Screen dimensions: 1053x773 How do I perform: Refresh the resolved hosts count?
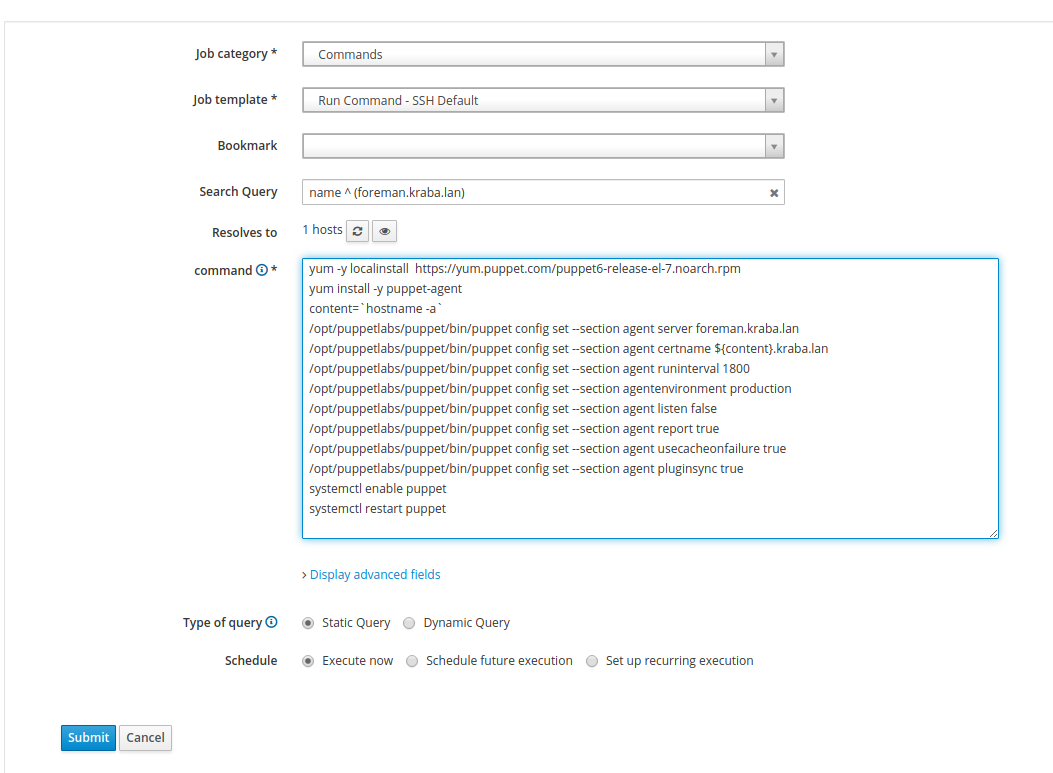[x=357, y=231]
